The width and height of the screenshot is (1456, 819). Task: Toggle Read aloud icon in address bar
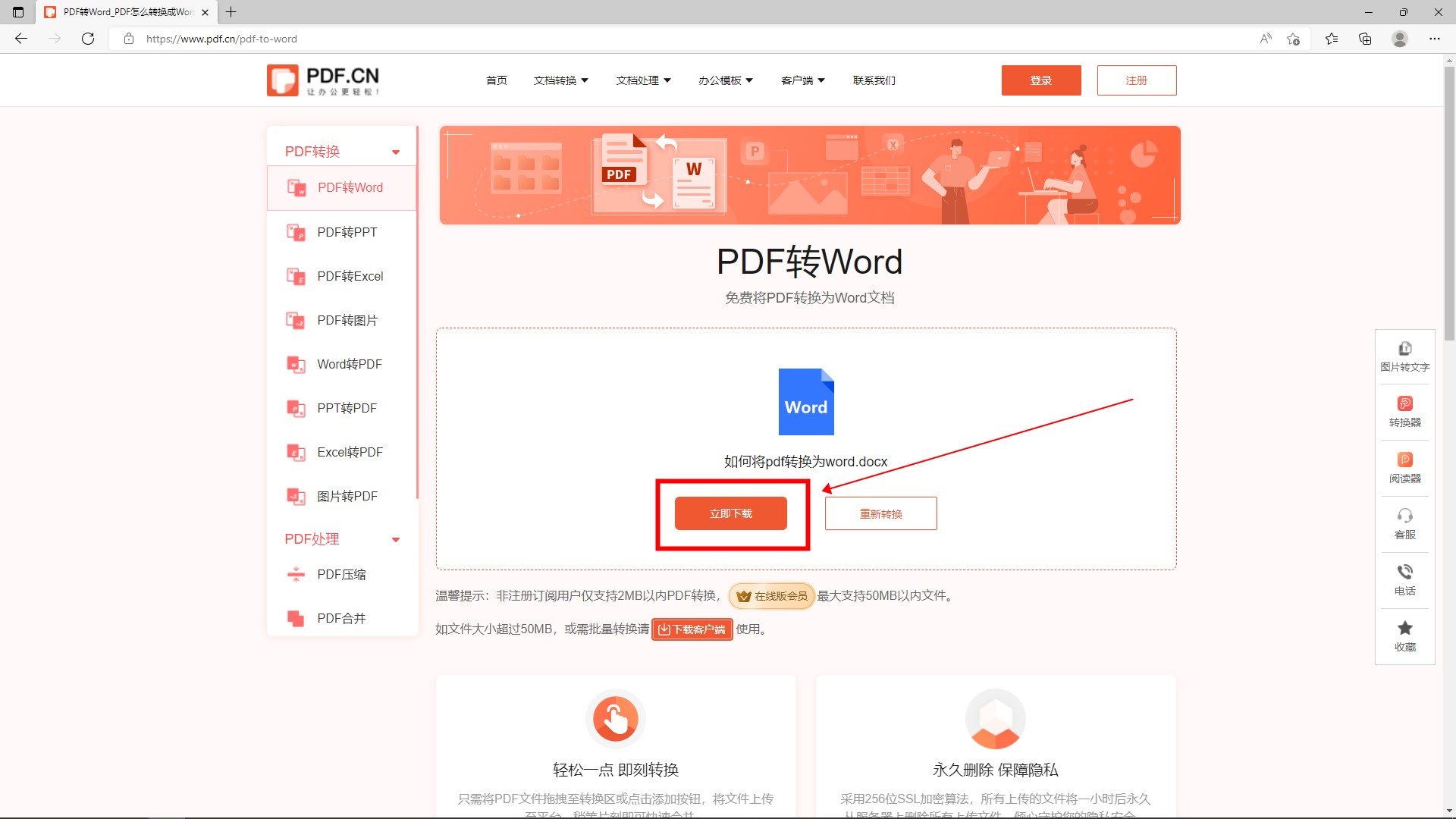point(1266,39)
